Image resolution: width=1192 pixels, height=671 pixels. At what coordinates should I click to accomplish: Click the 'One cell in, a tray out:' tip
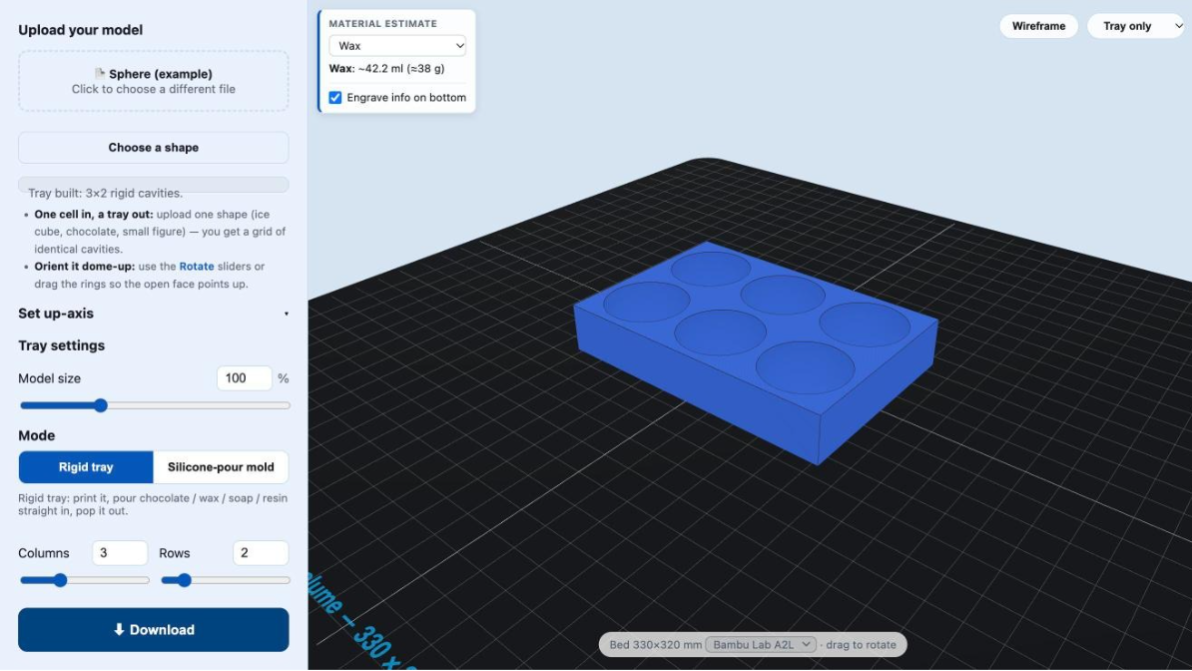point(94,214)
